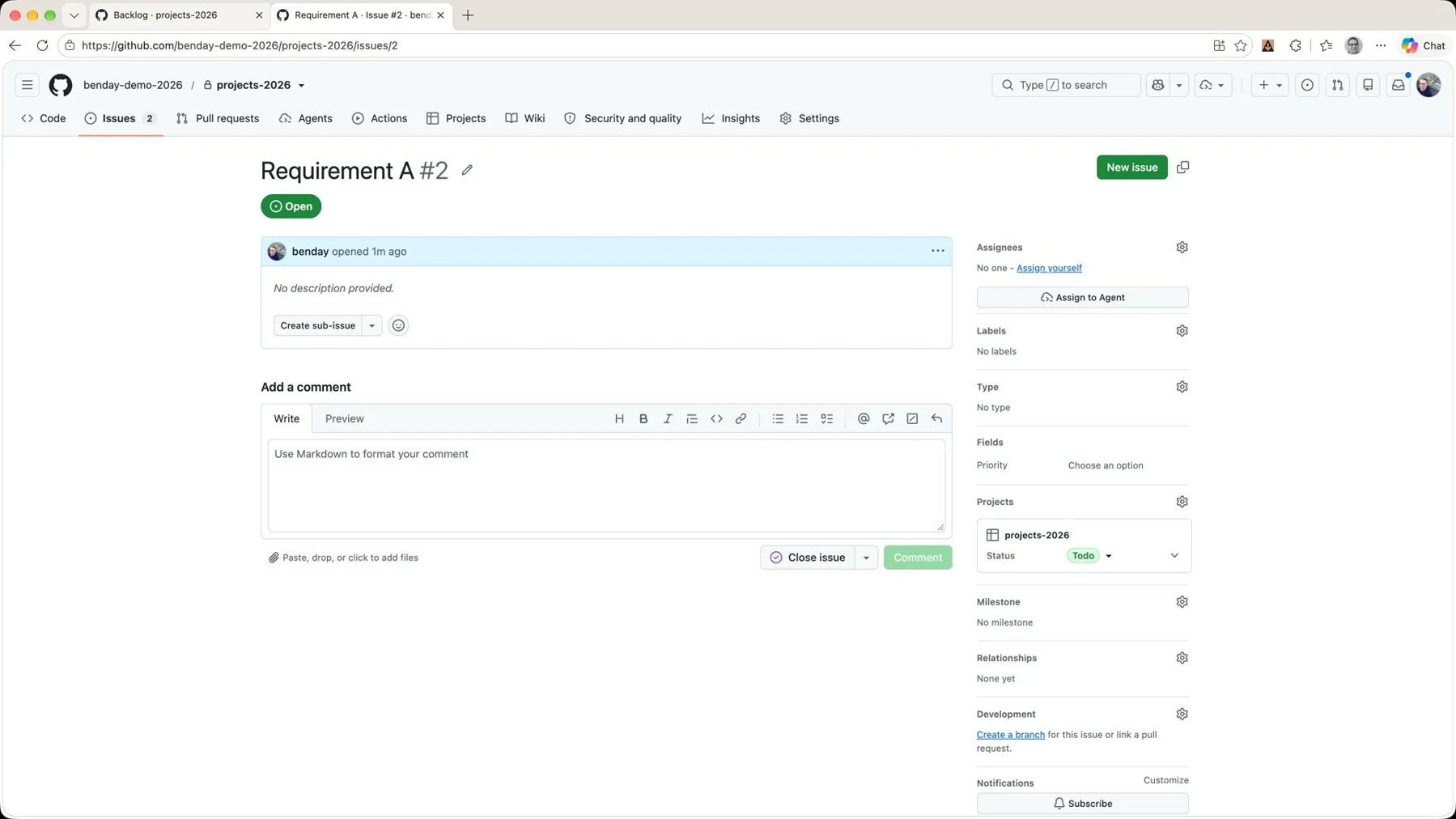Change the Todo status dropdown

1090,556
